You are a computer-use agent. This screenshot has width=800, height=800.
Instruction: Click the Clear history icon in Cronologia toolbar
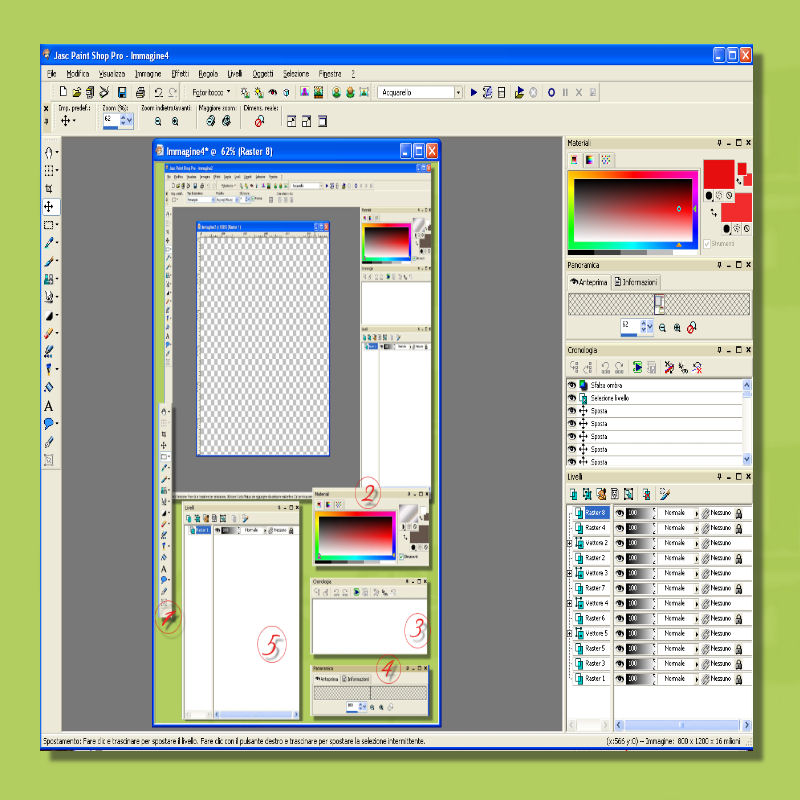[697, 367]
